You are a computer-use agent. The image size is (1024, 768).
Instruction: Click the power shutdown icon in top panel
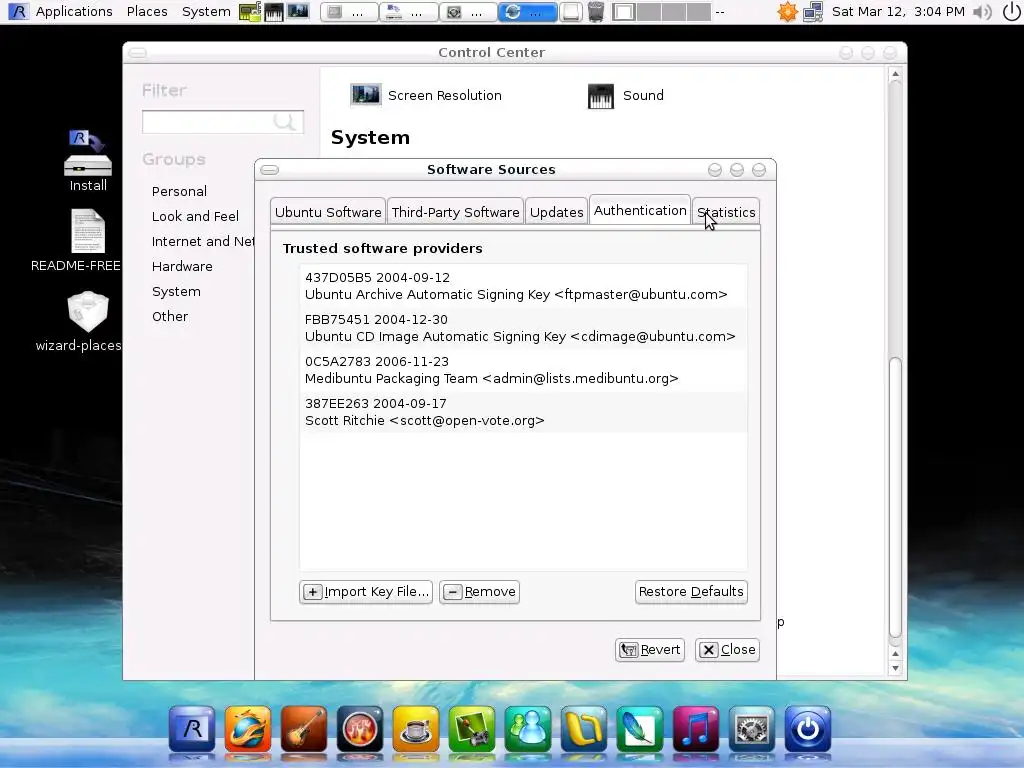coord(1011,12)
